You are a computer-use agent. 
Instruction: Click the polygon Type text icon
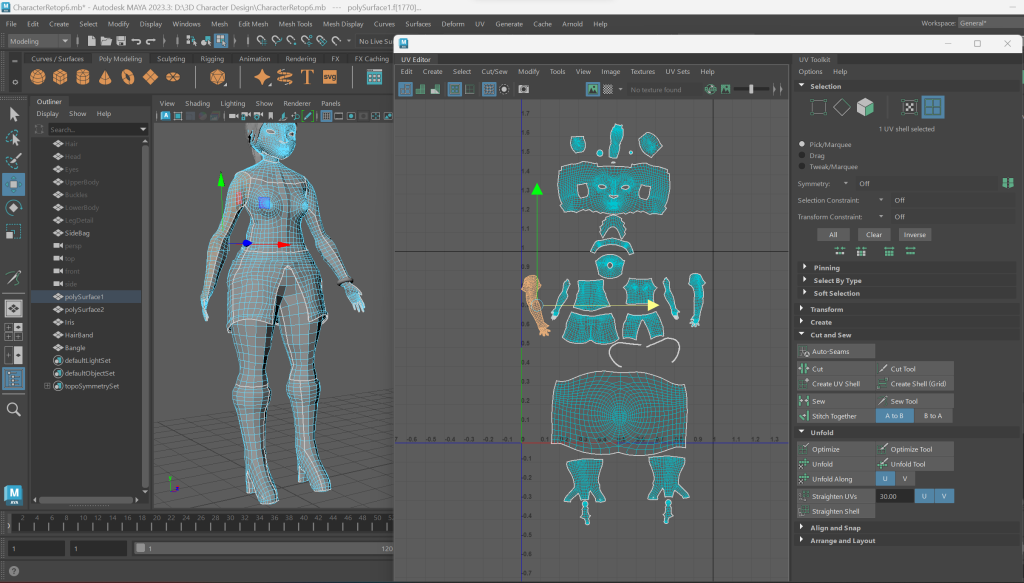[307, 77]
